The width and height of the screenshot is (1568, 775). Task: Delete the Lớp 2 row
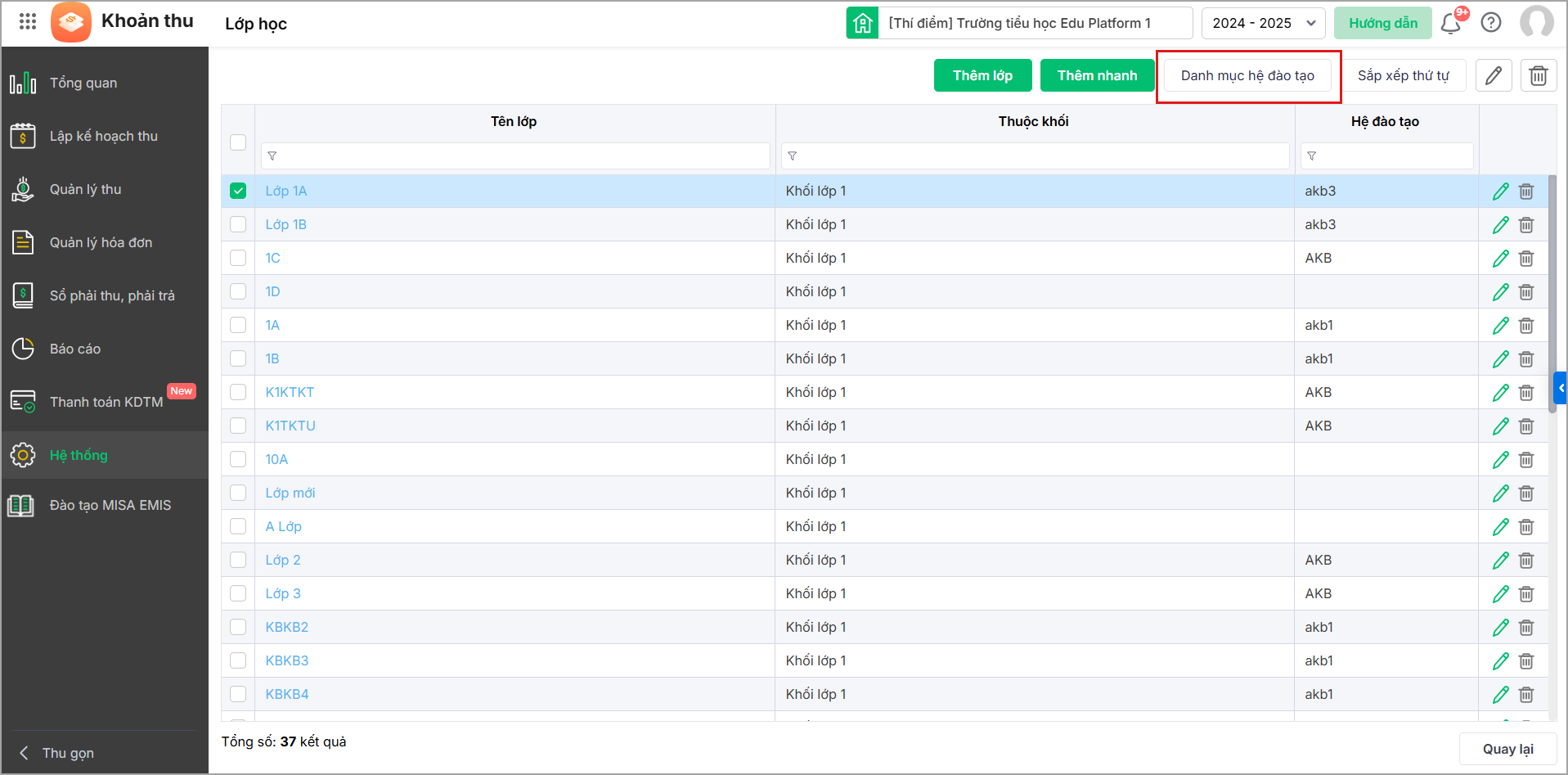pos(1526,561)
